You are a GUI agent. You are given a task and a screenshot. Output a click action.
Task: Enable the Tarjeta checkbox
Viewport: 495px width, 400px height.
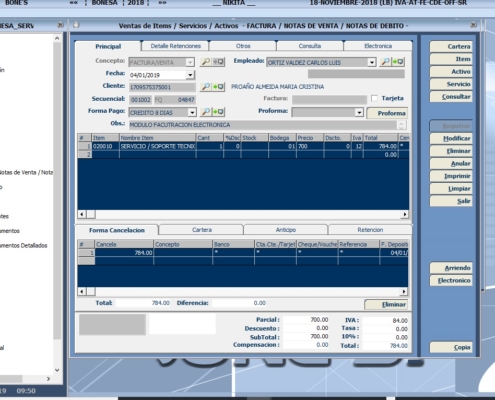tap(374, 98)
